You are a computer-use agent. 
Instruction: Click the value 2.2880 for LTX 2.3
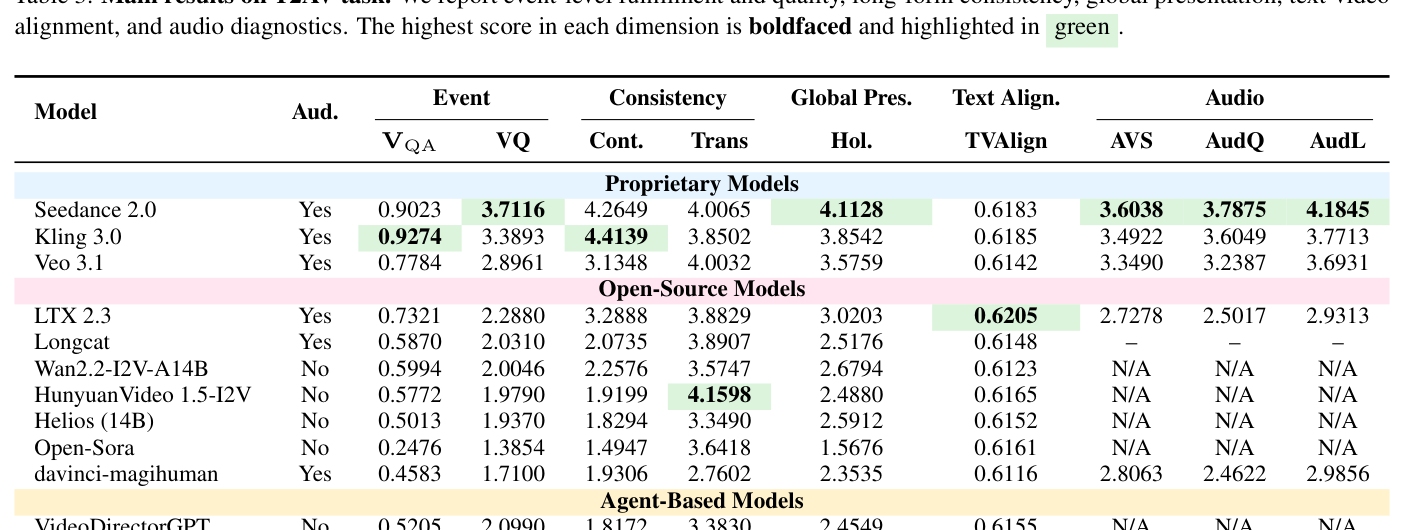pyautogui.click(x=513, y=316)
